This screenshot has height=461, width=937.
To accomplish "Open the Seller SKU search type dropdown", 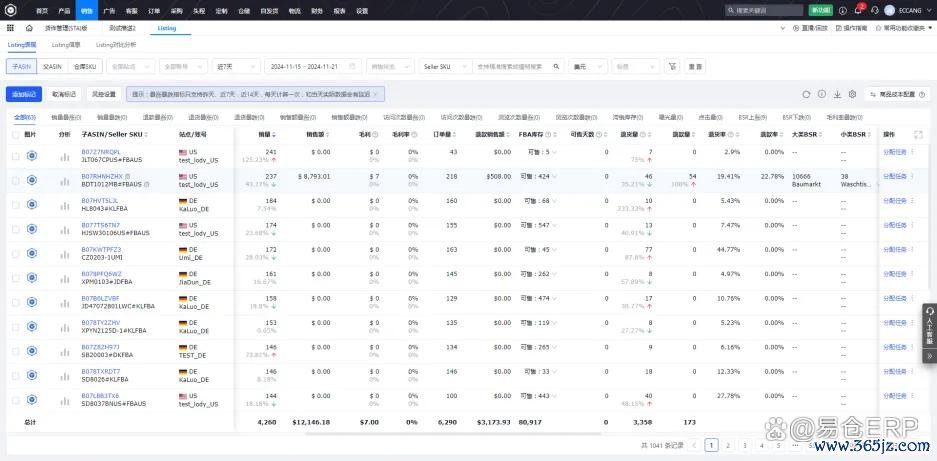I will [x=445, y=66].
